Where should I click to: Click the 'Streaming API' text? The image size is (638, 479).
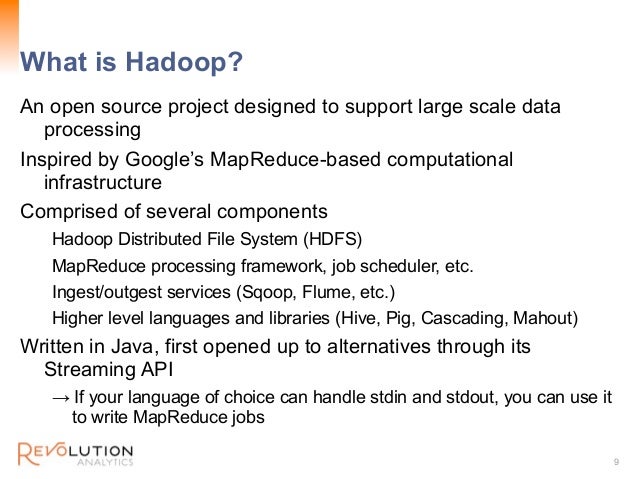[109, 370]
